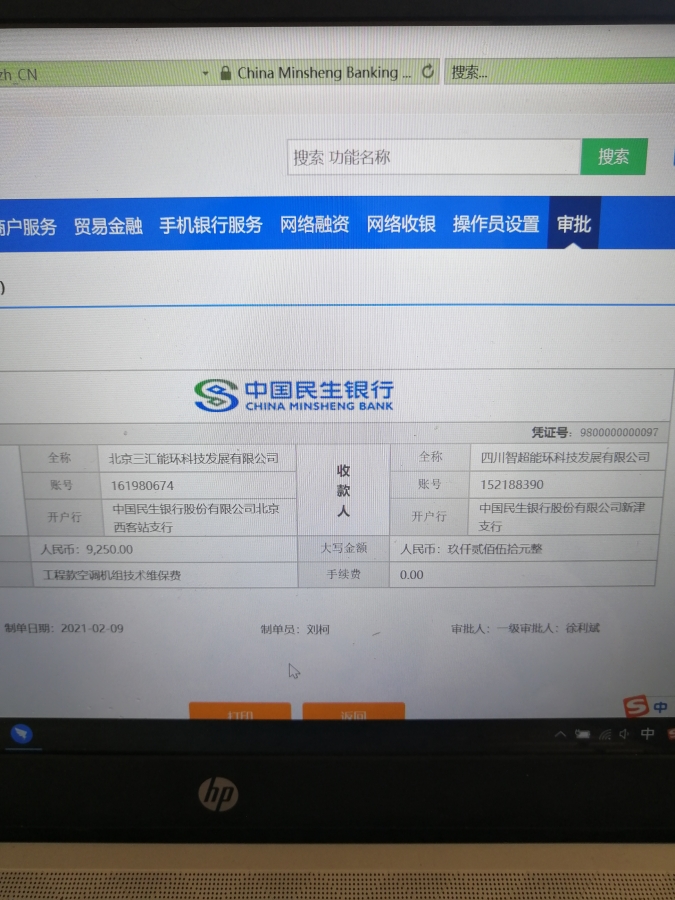Click the padlock security icon in address bar
The height and width of the screenshot is (900, 675).
point(226,72)
